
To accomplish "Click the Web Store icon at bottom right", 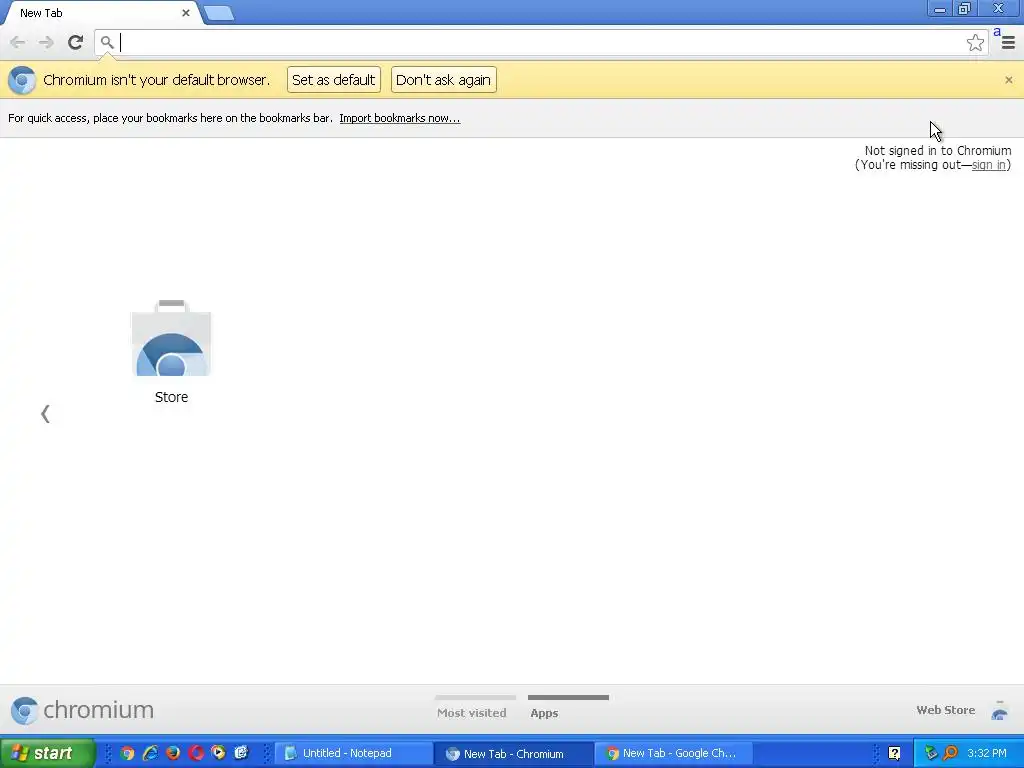I will click(x=1000, y=711).
